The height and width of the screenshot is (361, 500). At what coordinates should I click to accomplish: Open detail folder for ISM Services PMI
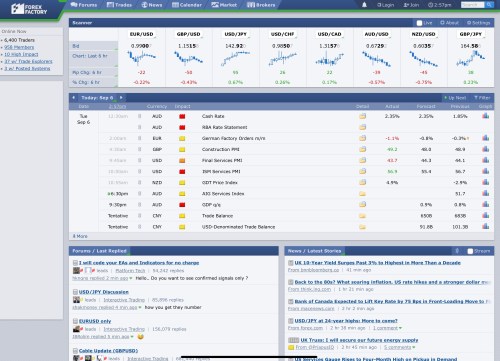pos(362,171)
